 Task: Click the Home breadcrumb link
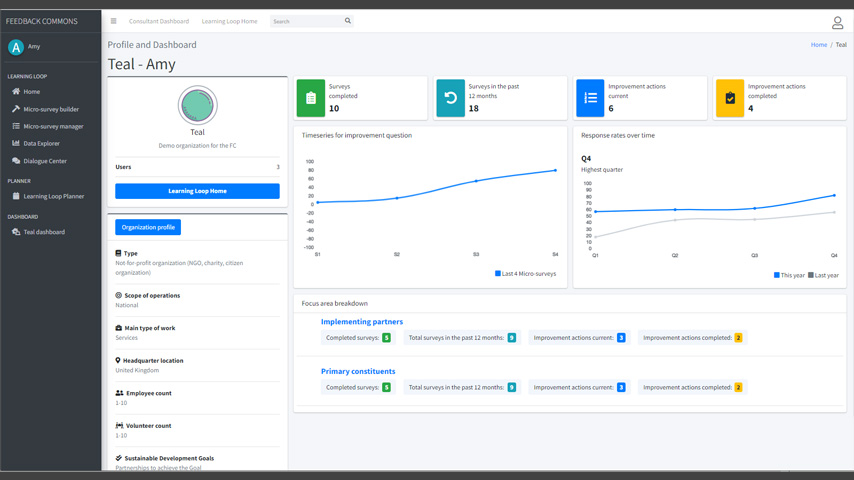coord(819,45)
